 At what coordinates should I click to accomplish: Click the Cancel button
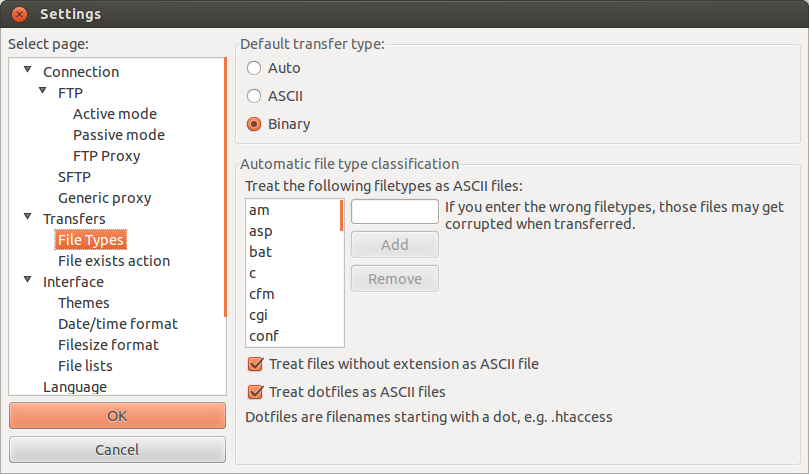tap(117, 450)
